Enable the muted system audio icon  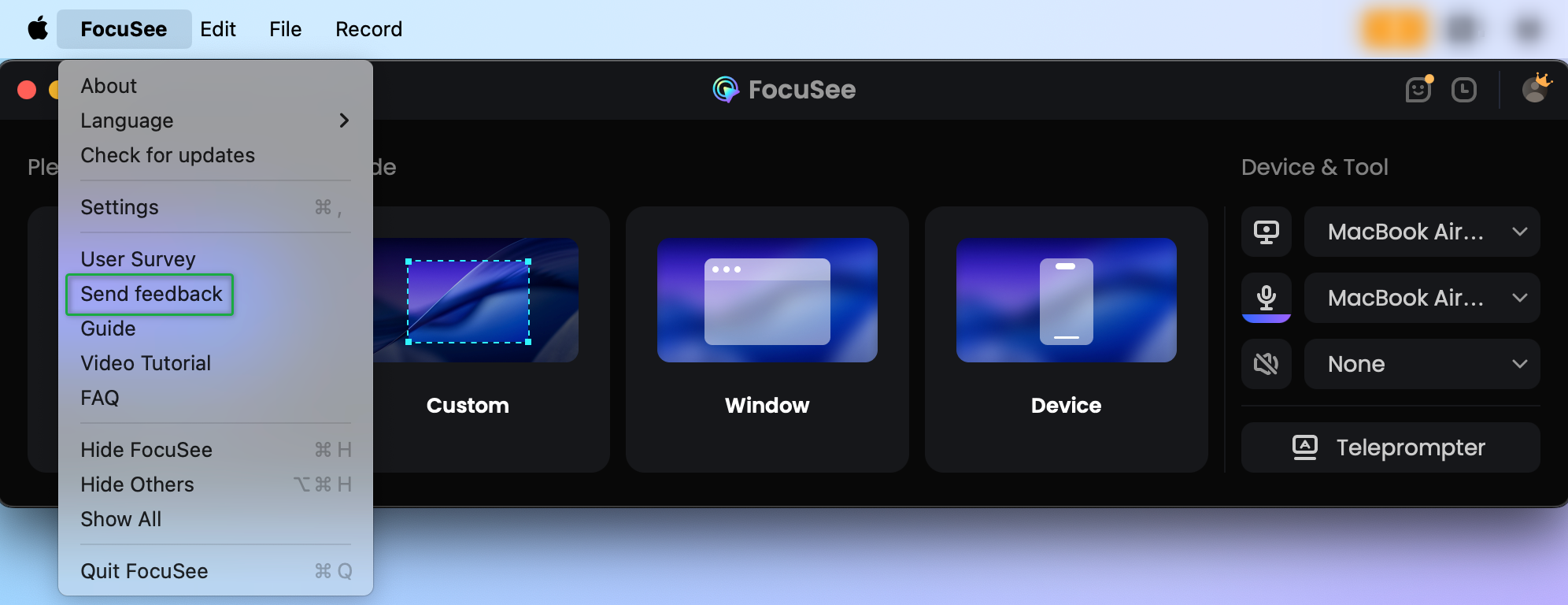pyautogui.click(x=1266, y=364)
